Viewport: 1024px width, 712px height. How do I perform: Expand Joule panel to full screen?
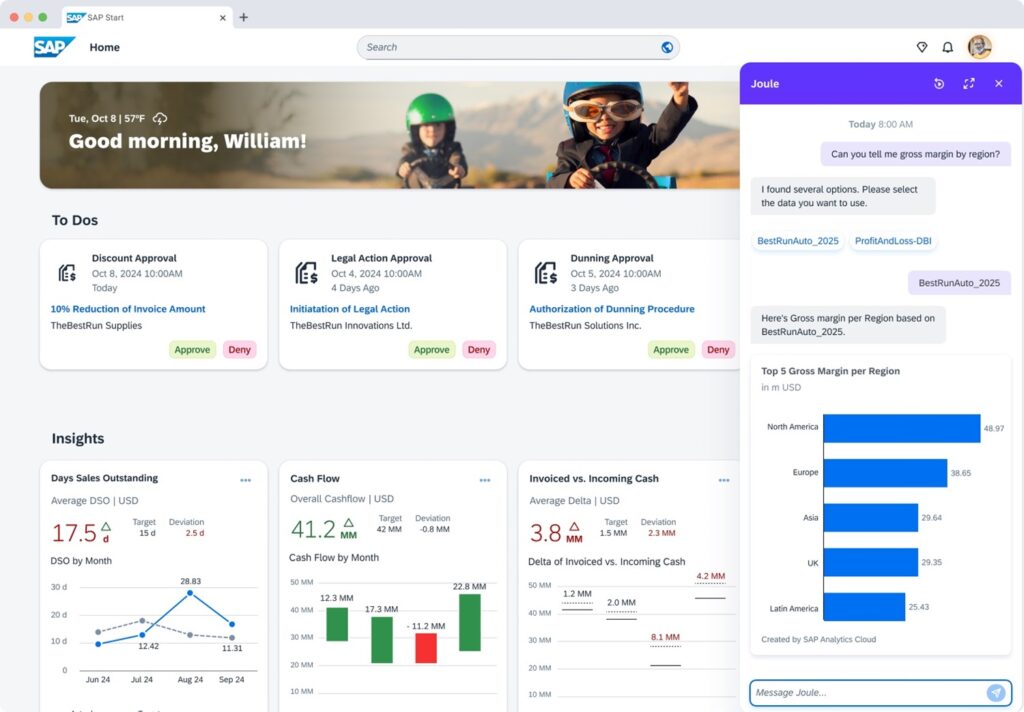[969, 84]
